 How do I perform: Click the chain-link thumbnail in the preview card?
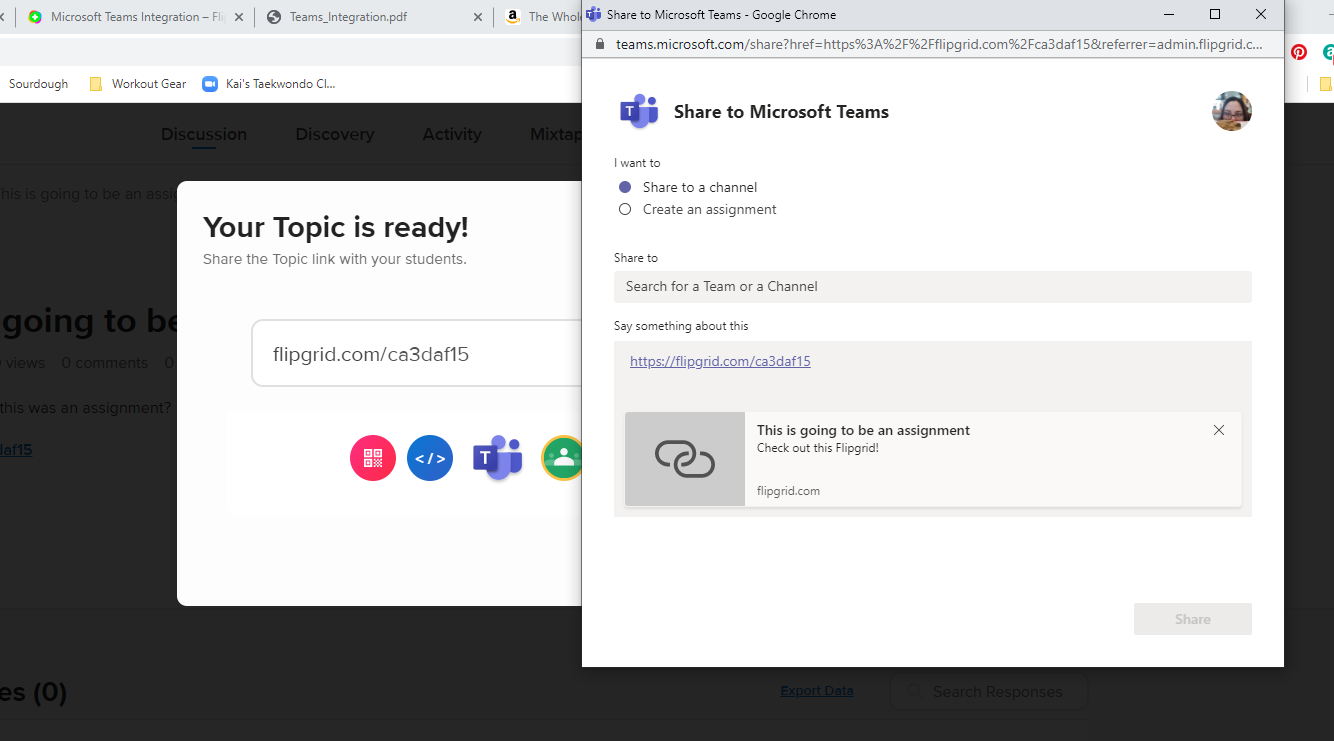click(x=685, y=459)
